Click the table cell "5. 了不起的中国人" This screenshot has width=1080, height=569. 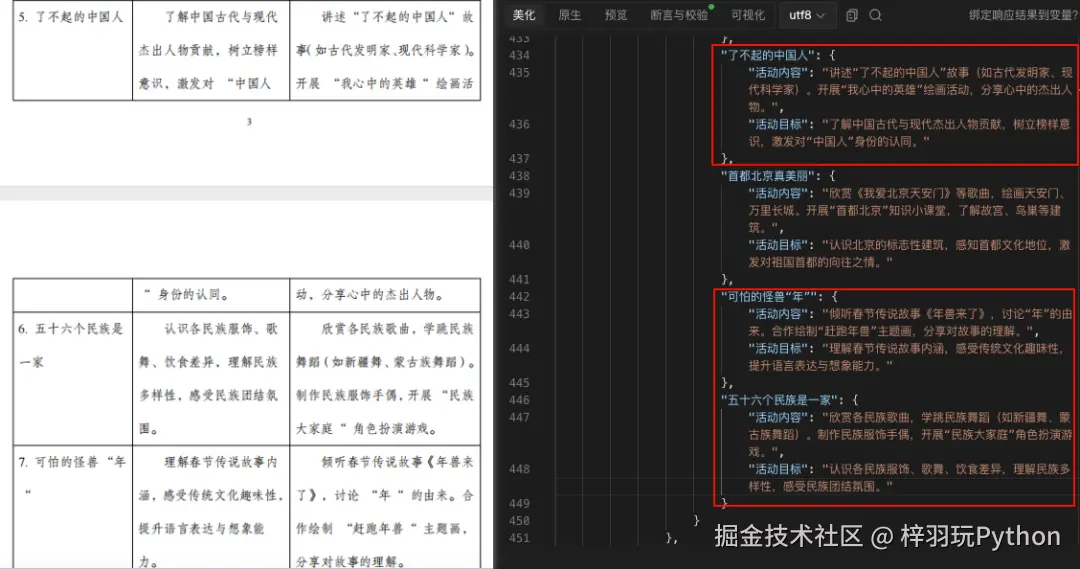(69, 18)
